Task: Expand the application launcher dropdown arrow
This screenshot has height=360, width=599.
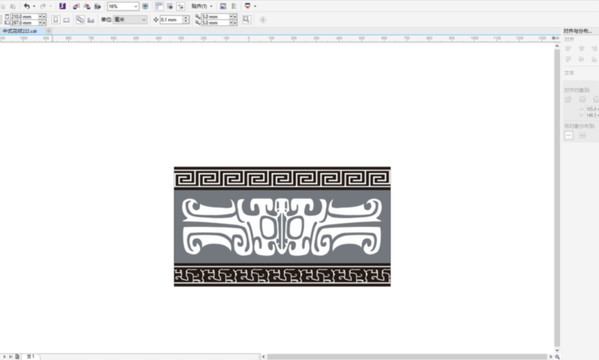Action: (x=255, y=6)
